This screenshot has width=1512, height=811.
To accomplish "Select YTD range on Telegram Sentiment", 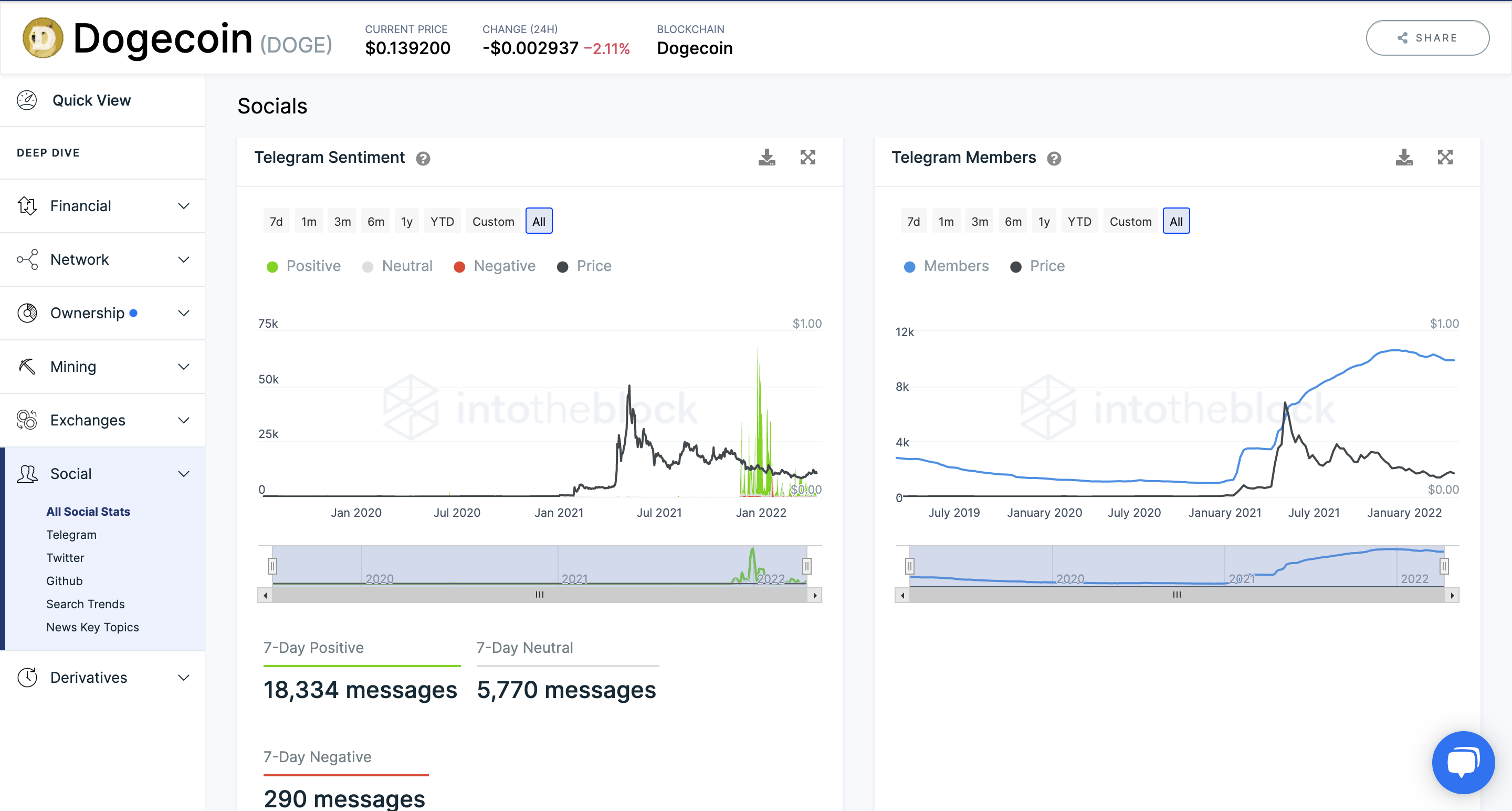I will pyautogui.click(x=442, y=221).
